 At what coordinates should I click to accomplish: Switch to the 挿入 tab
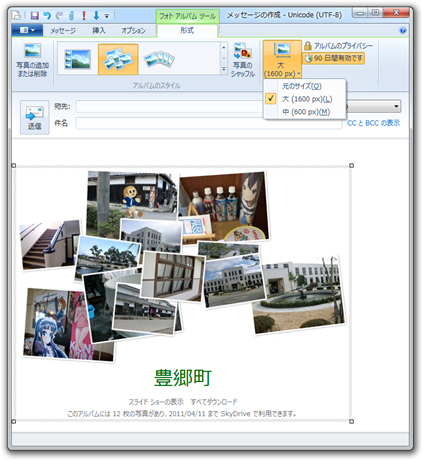pyautogui.click(x=99, y=31)
